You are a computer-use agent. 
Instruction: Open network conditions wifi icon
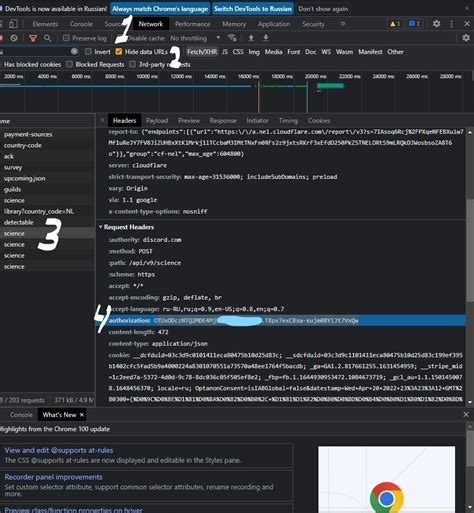pyautogui.click(x=232, y=38)
